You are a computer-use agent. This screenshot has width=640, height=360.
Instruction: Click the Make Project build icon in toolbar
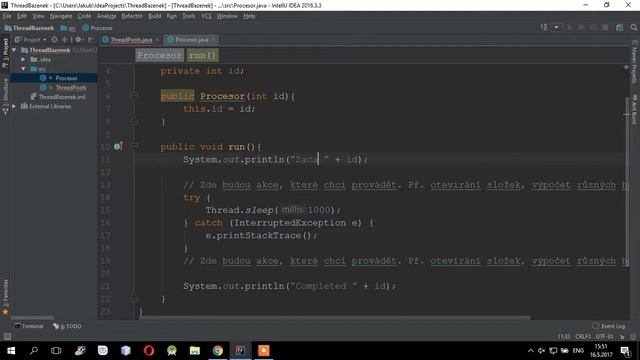[x=544, y=27]
